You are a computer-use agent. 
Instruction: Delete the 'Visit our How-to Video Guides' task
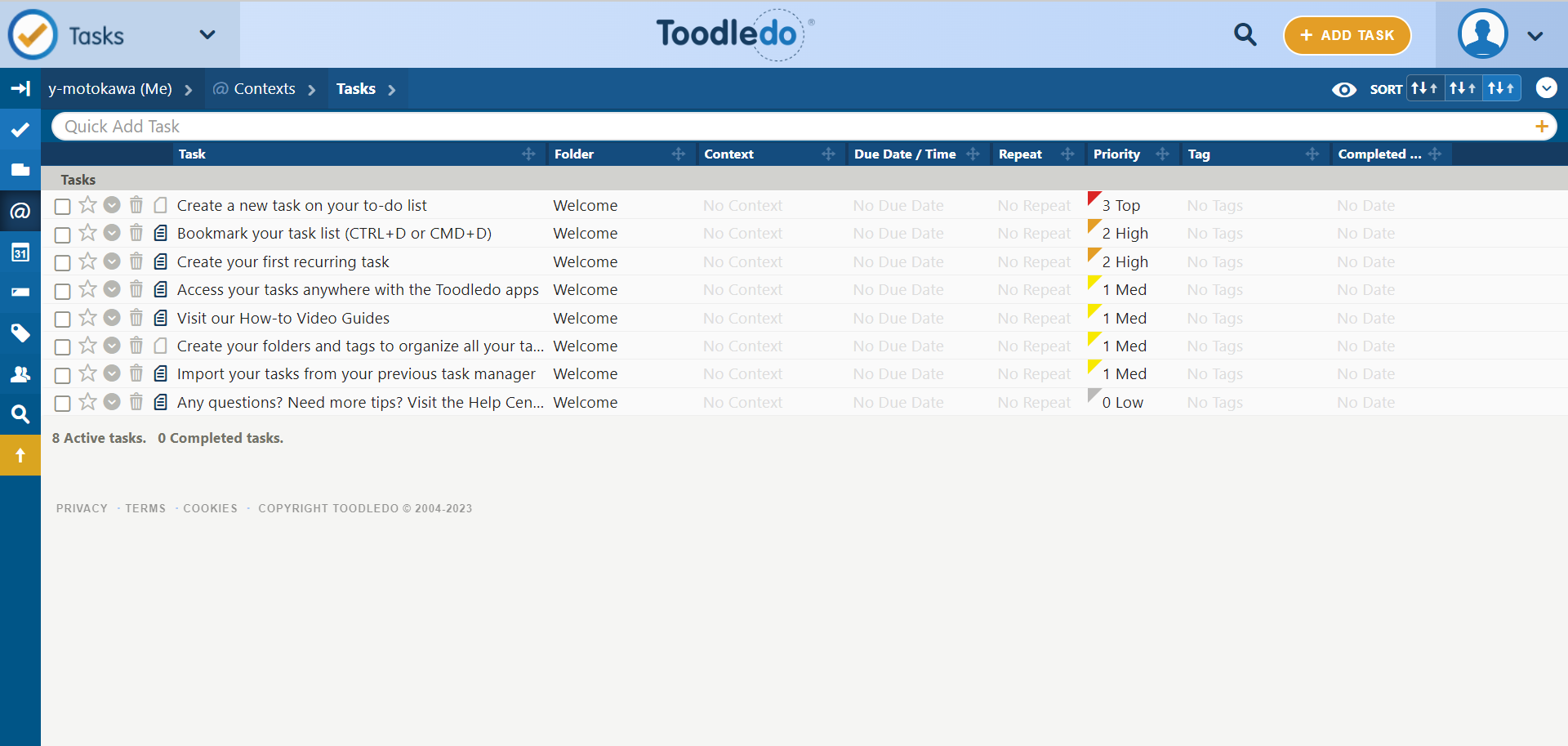click(136, 318)
